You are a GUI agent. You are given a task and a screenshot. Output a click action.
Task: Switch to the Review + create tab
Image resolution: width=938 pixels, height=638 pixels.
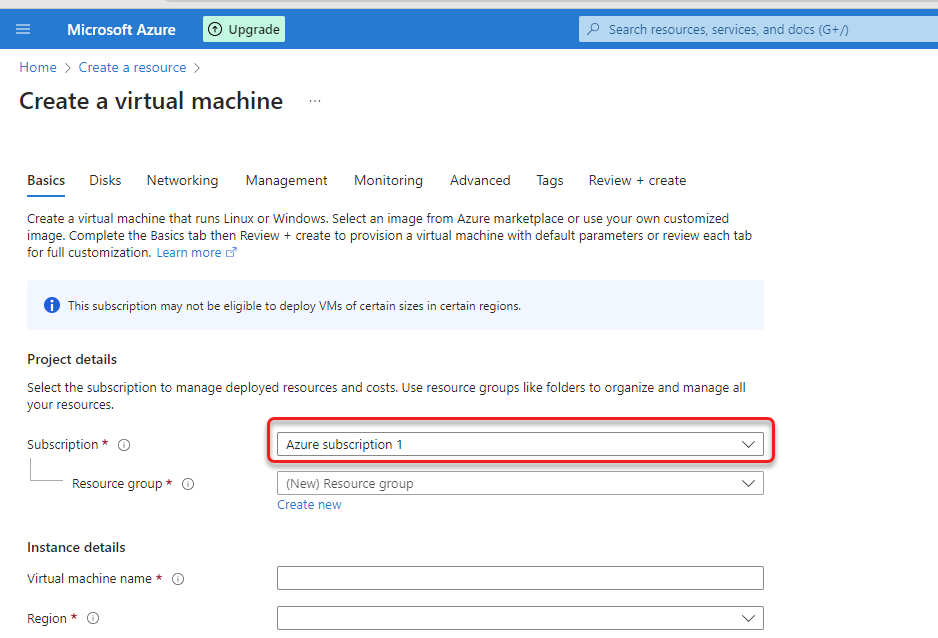637,180
